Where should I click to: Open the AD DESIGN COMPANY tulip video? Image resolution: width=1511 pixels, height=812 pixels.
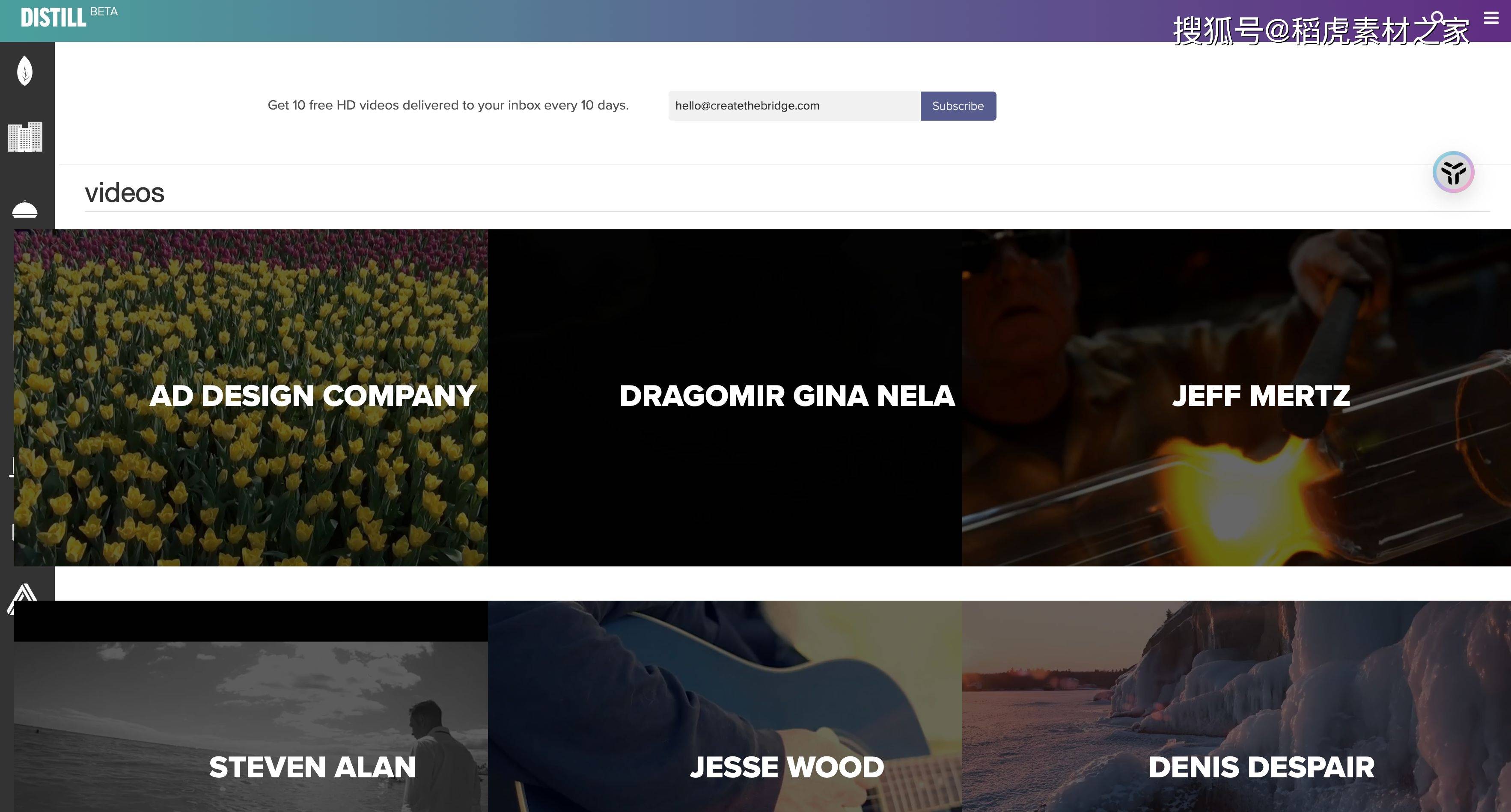pyautogui.click(x=250, y=397)
